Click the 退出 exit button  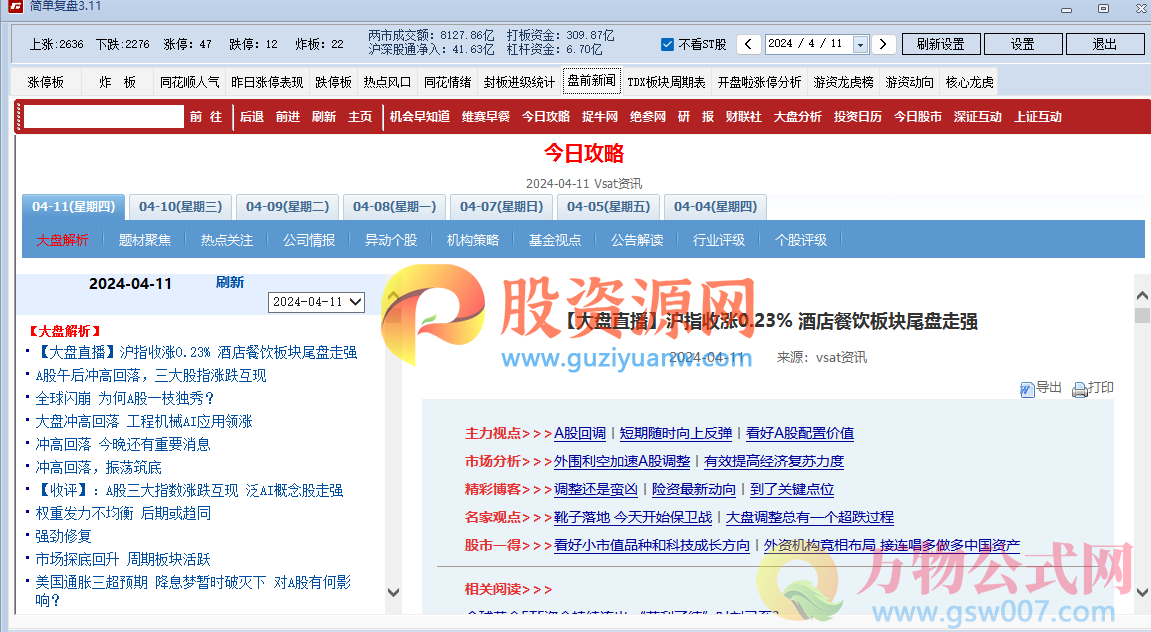click(x=1105, y=44)
